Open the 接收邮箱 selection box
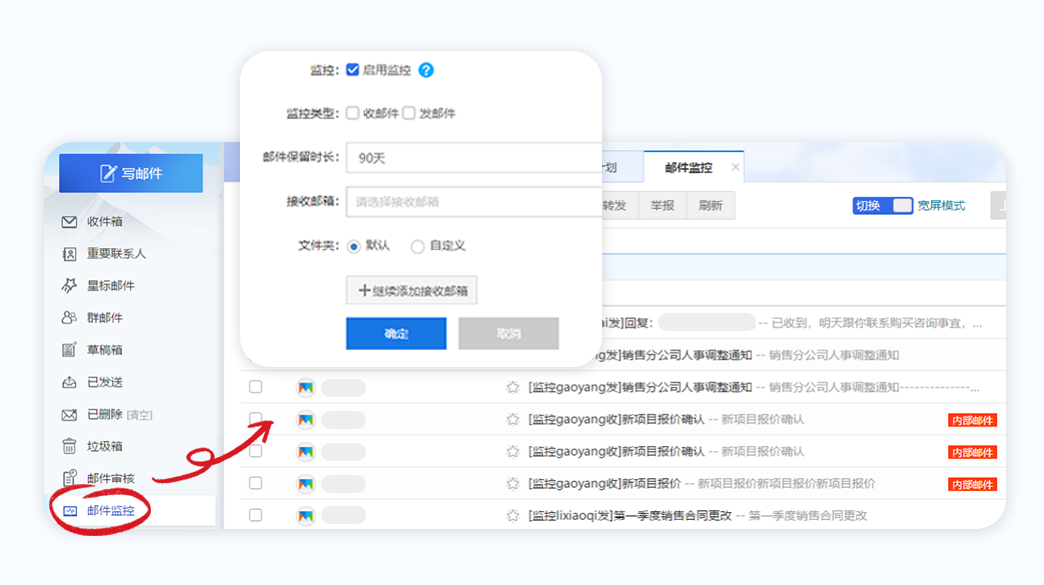 pos(470,201)
